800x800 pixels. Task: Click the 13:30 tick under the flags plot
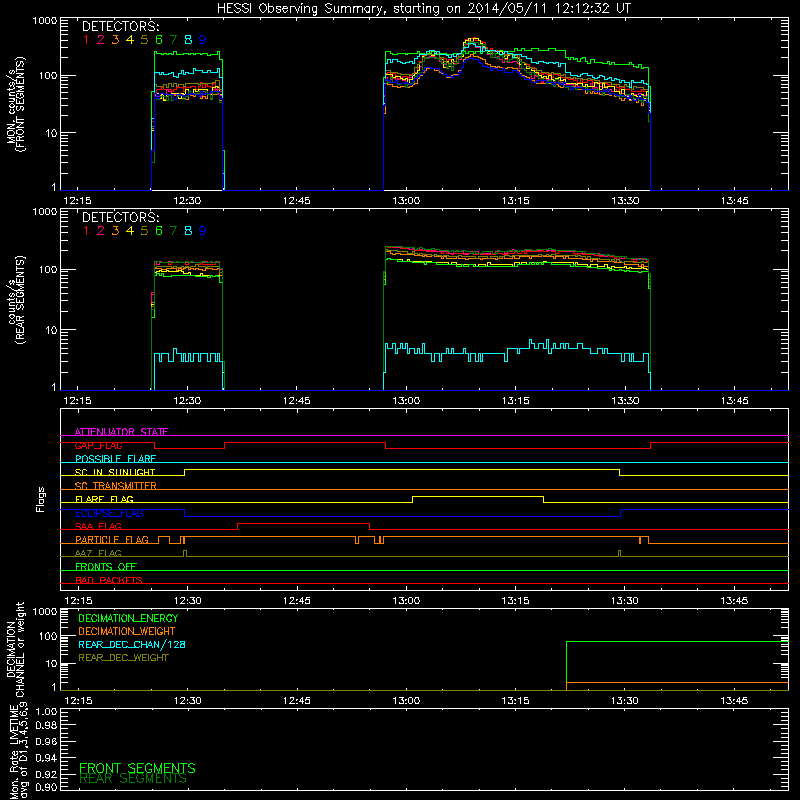pos(624,601)
